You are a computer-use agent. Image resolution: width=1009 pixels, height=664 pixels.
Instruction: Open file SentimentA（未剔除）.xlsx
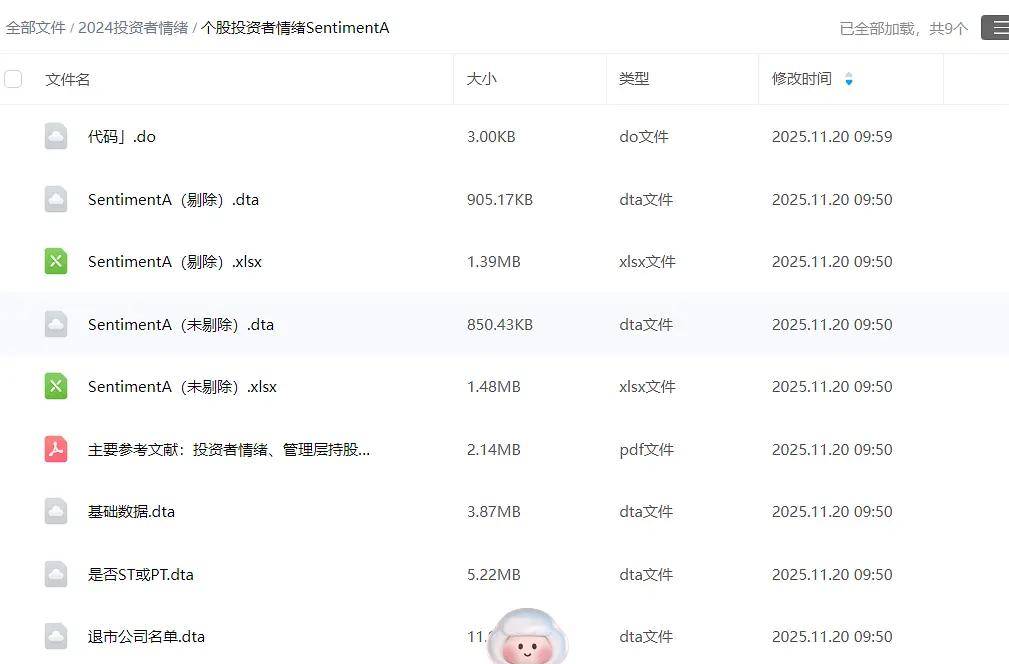pyautogui.click(x=182, y=386)
